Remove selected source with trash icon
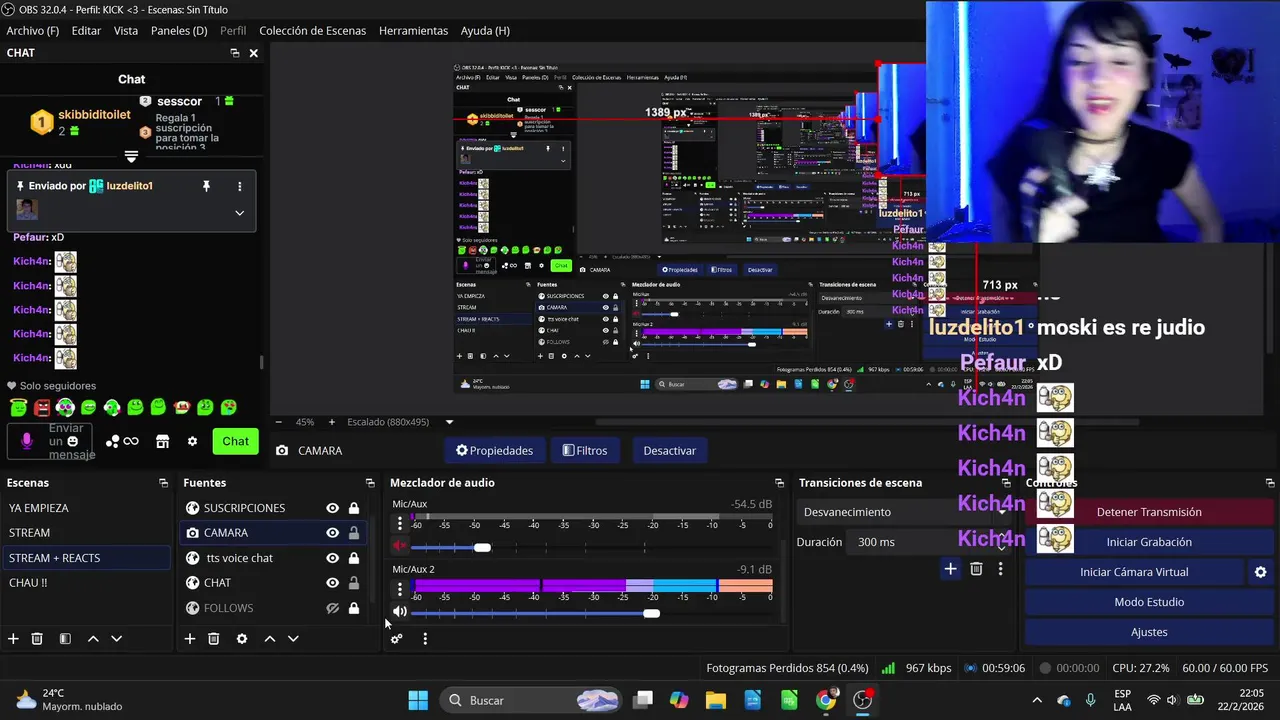 pyautogui.click(x=213, y=639)
